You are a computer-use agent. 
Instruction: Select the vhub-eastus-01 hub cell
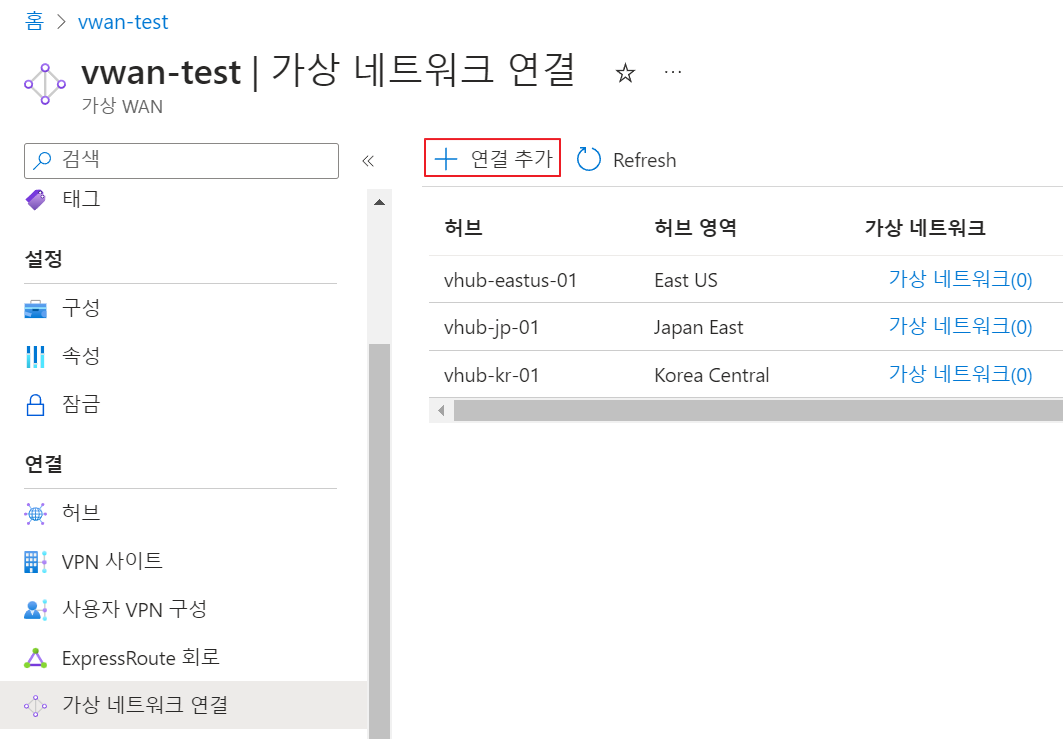point(510,280)
